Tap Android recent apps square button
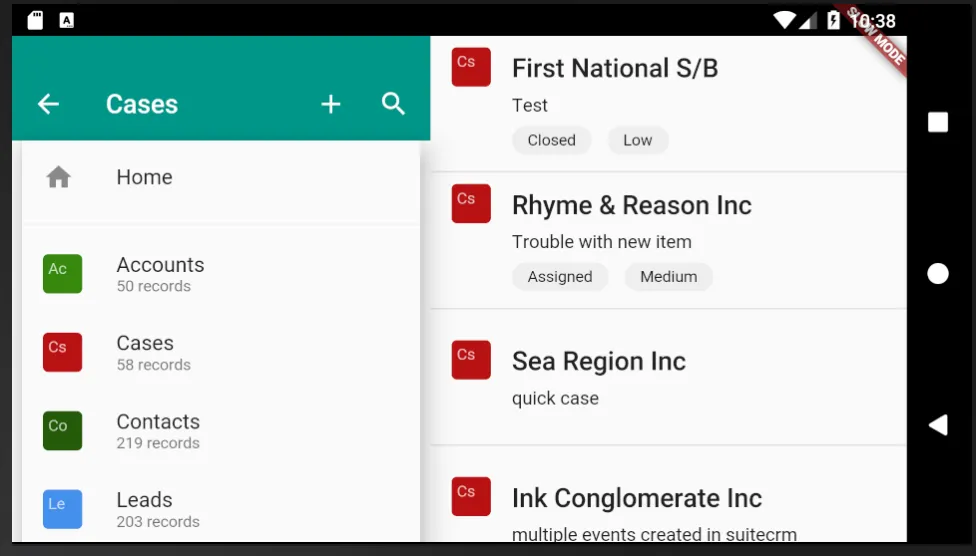Image resolution: width=976 pixels, height=556 pixels. click(x=938, y=122)
